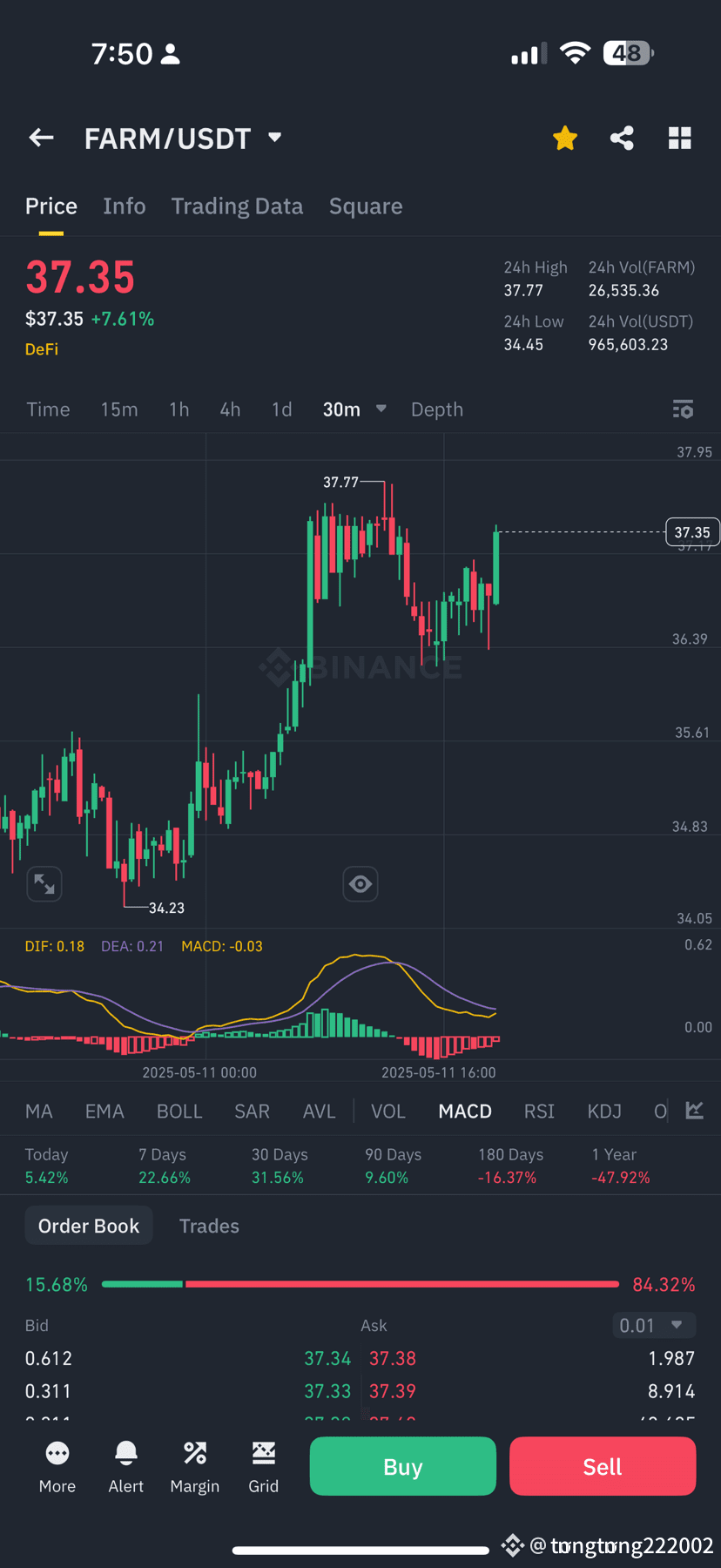The image size is (721, 1568).
Task: Expand the 30m interval dropdown
Action: point(381,409)
